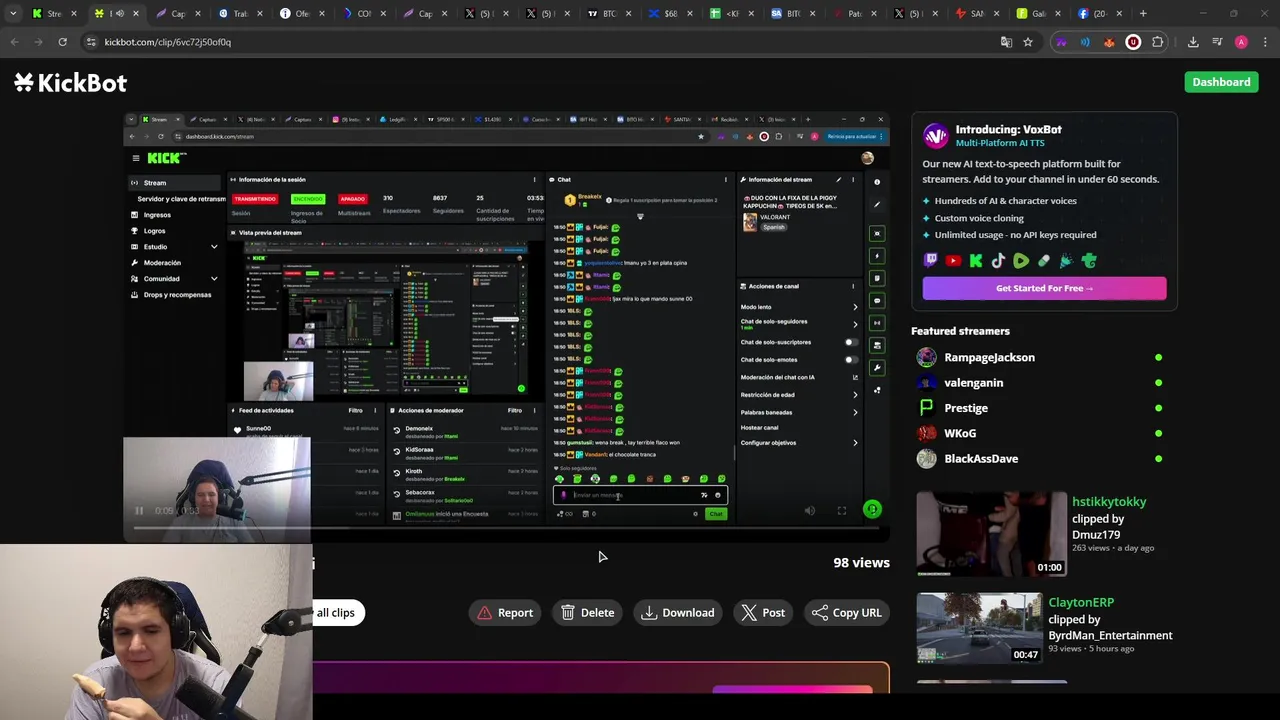This screenshot has height=720, width=1280.
Task: Toggle Chat de solo-suscriptores in the video
Action: pyautogui.click(x=851, y=342)
